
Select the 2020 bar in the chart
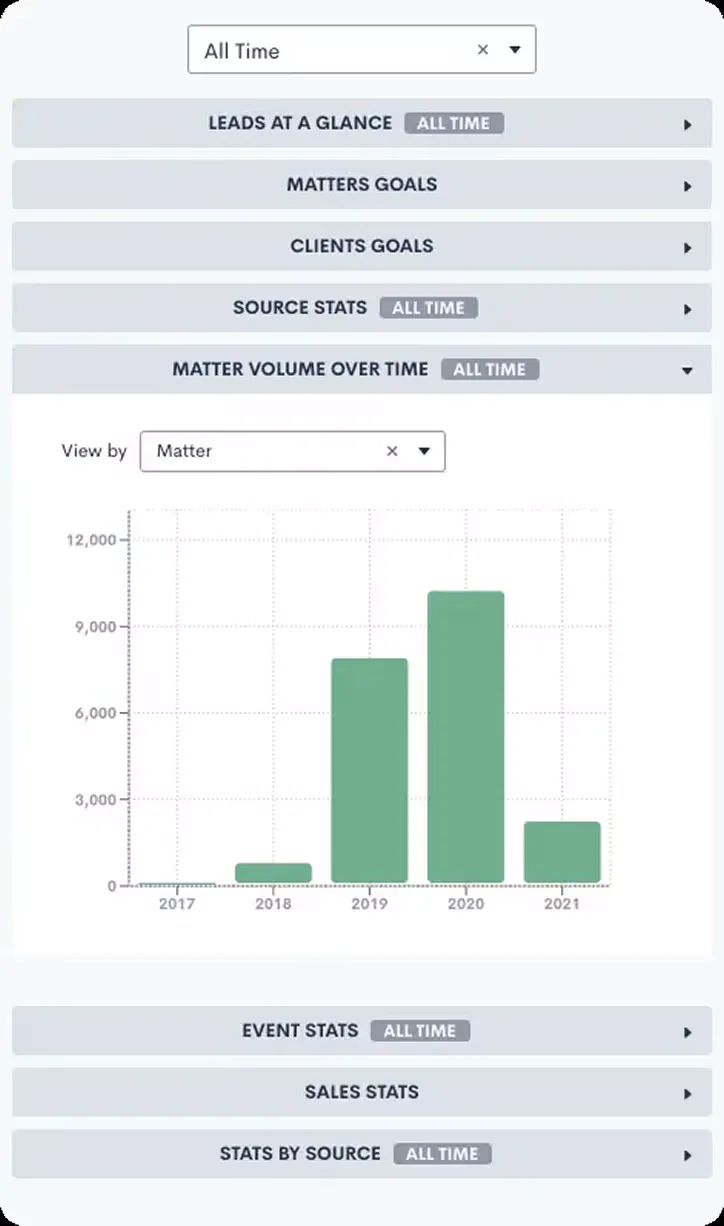click(x=464, y=735)
